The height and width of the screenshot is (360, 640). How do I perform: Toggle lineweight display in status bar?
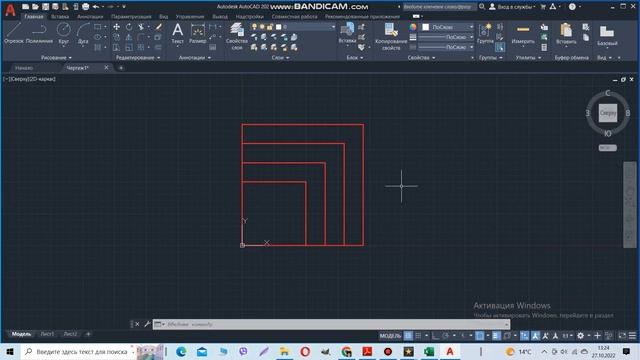tap(496, 336)
